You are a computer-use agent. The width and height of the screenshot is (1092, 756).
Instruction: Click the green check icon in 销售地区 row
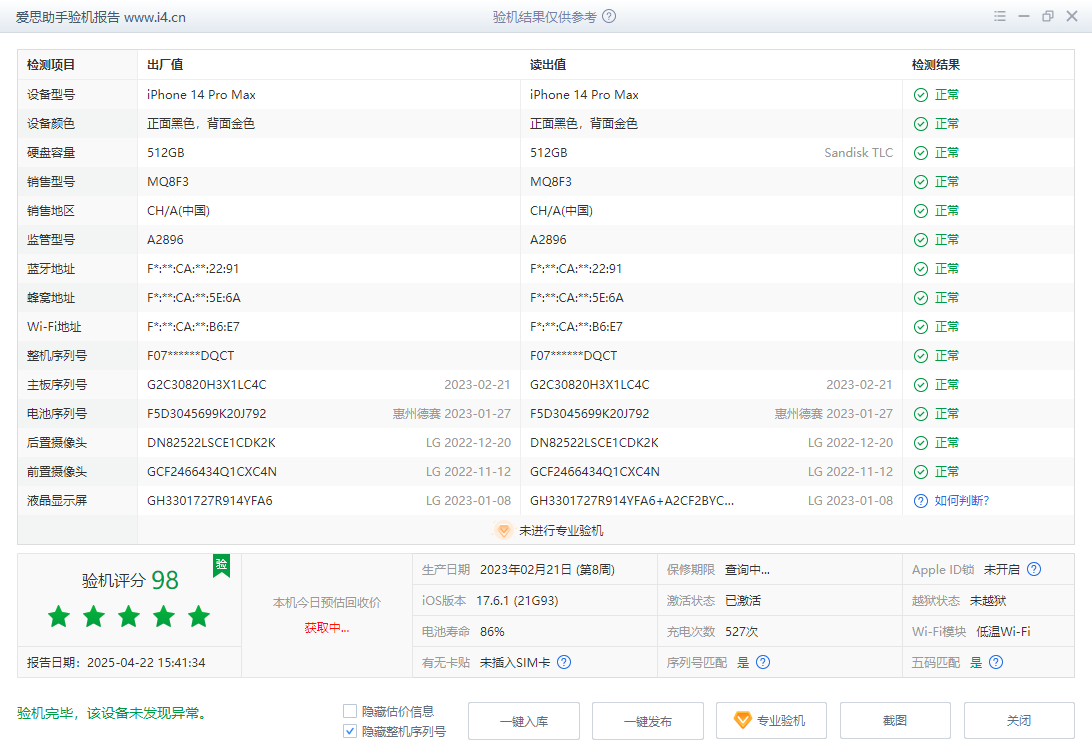coord(921,211)
